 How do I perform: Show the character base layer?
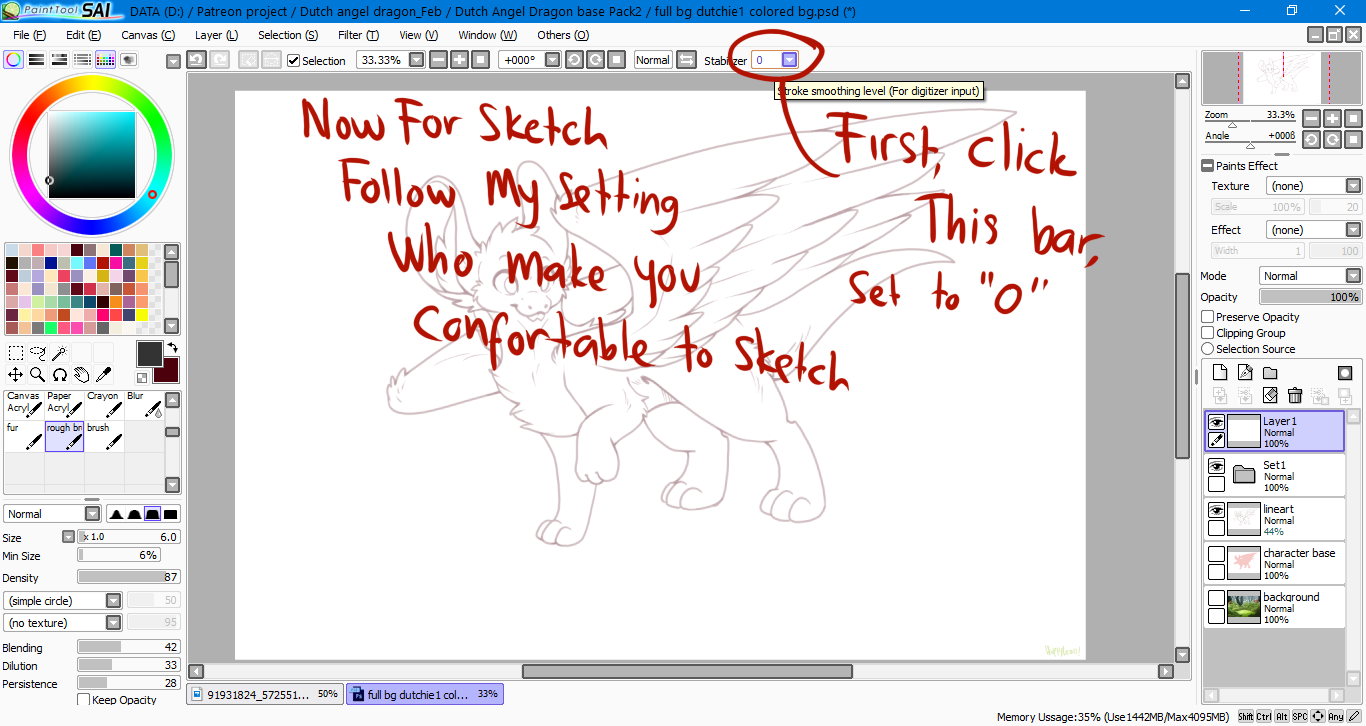point(1216,554)
